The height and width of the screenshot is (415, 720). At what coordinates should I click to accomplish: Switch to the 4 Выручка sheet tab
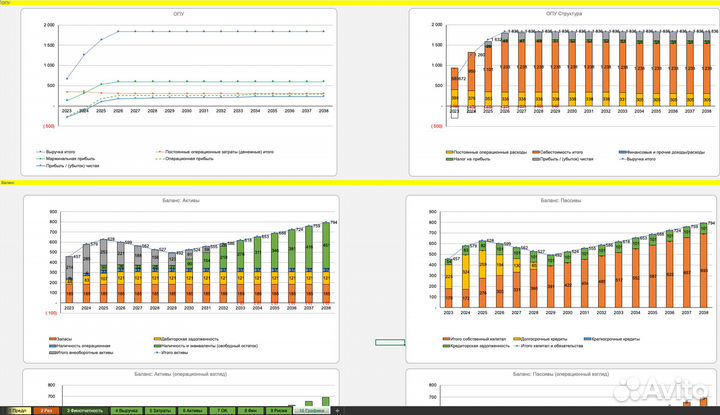126,411
